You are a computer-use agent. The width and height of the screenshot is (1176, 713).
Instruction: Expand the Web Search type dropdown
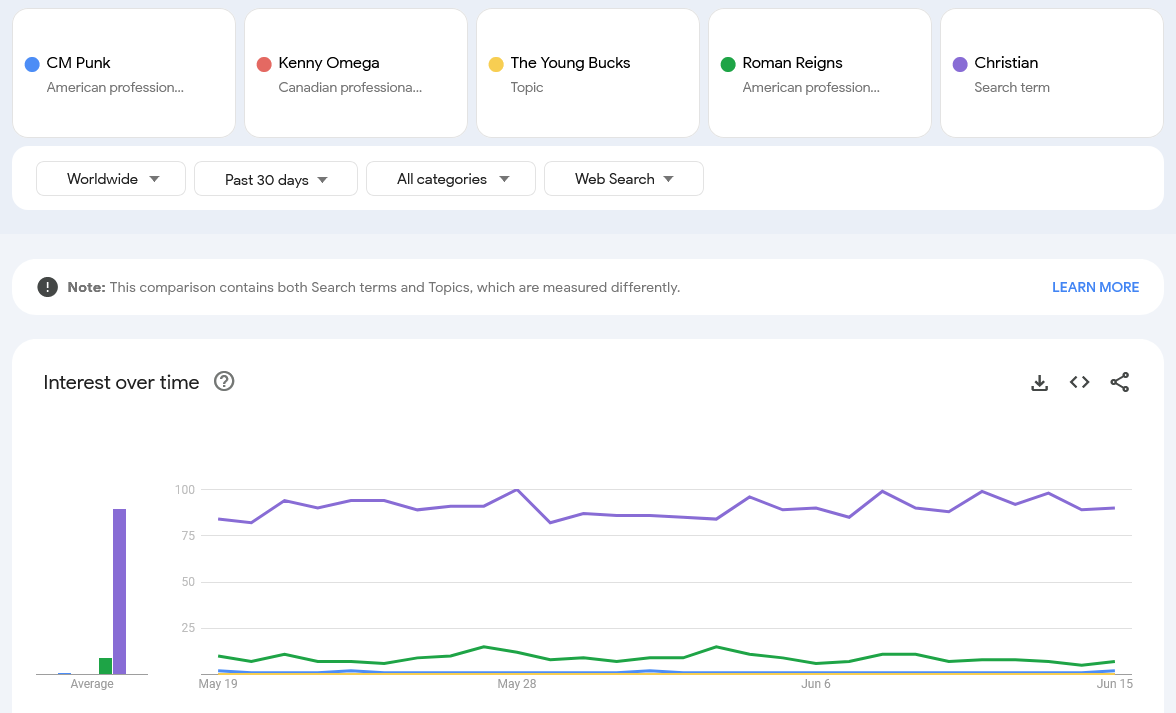(623, 179)
